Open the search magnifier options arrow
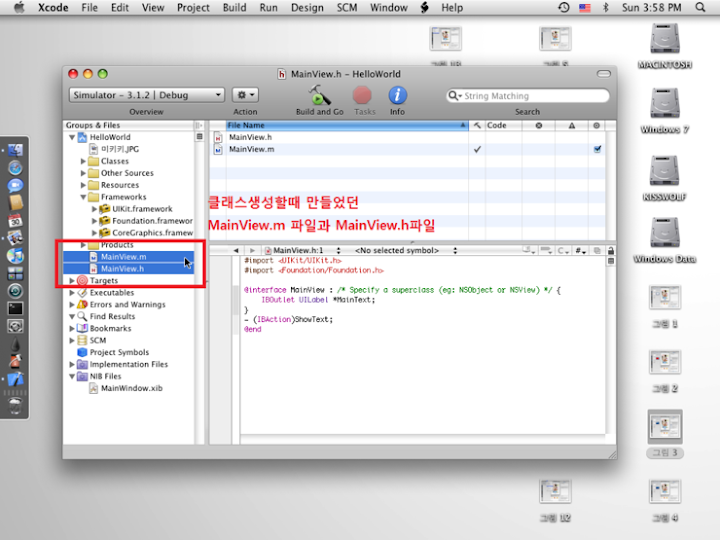720x540 pixels. coord(455,96)
